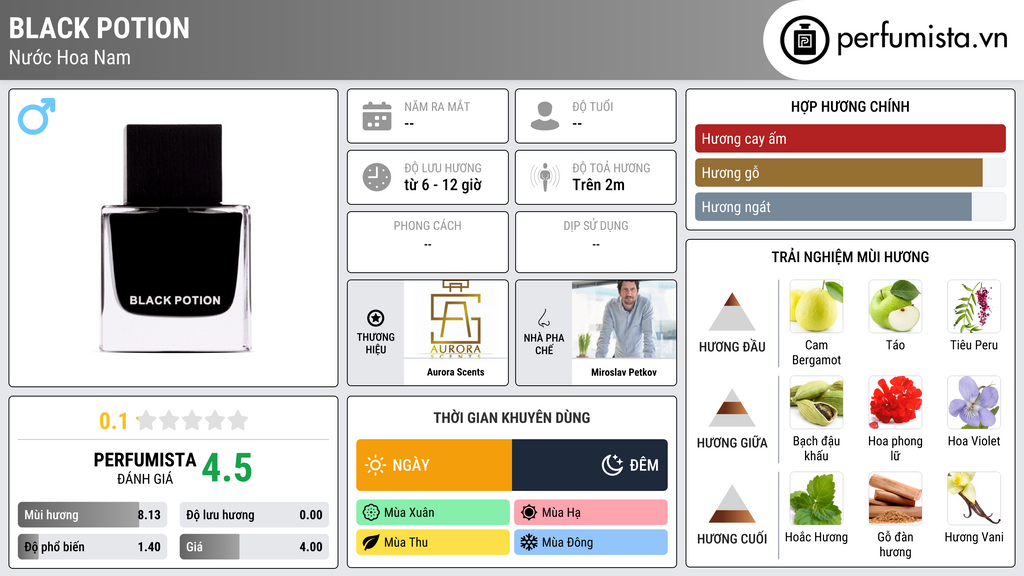Viewport: 1024px width, 576px height.
Task: Click the first star in the 0.1 rating row
Action: (x=147, y=420)
